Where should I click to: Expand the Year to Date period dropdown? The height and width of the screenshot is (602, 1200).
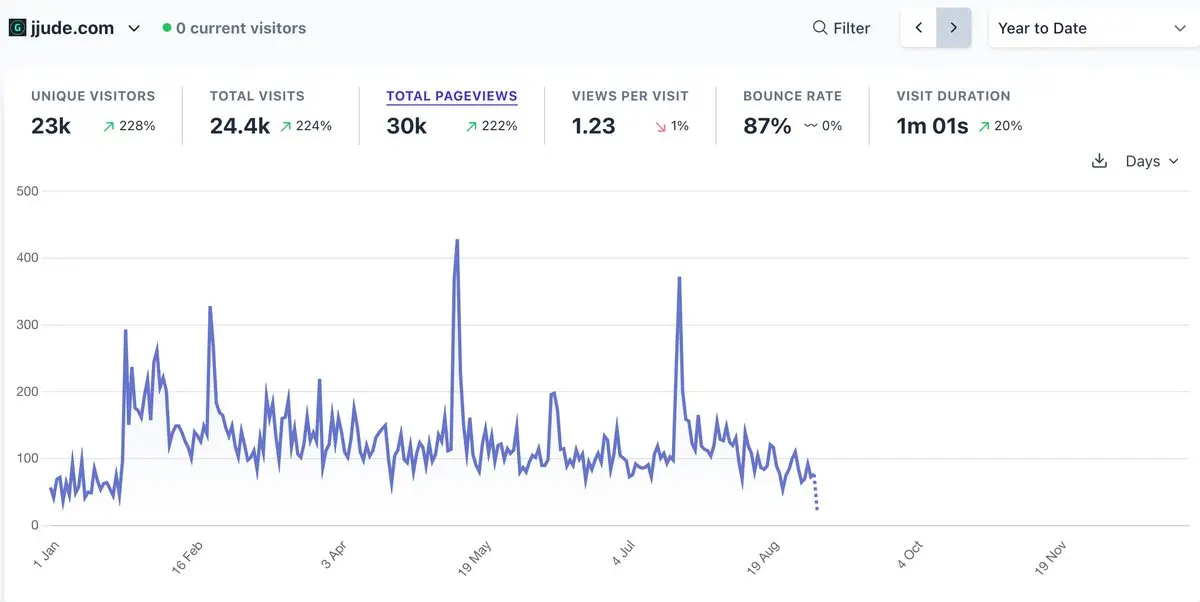(x=1091, y=28)
